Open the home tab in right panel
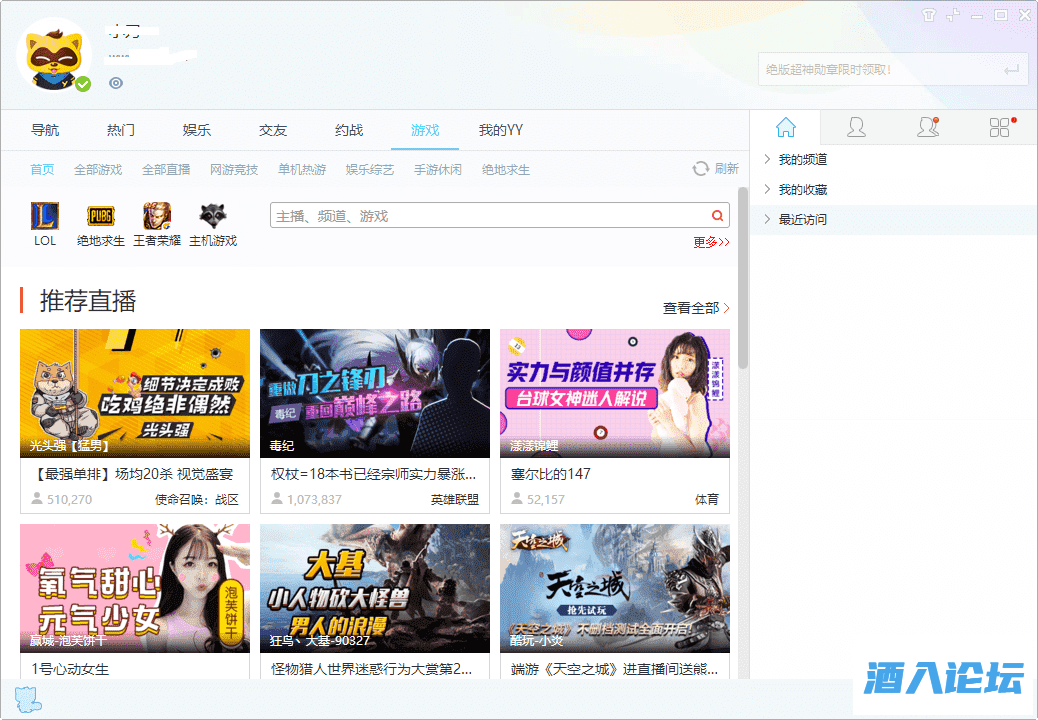The width and height of the screenshot is (1038, 720). tap(786, 127)
